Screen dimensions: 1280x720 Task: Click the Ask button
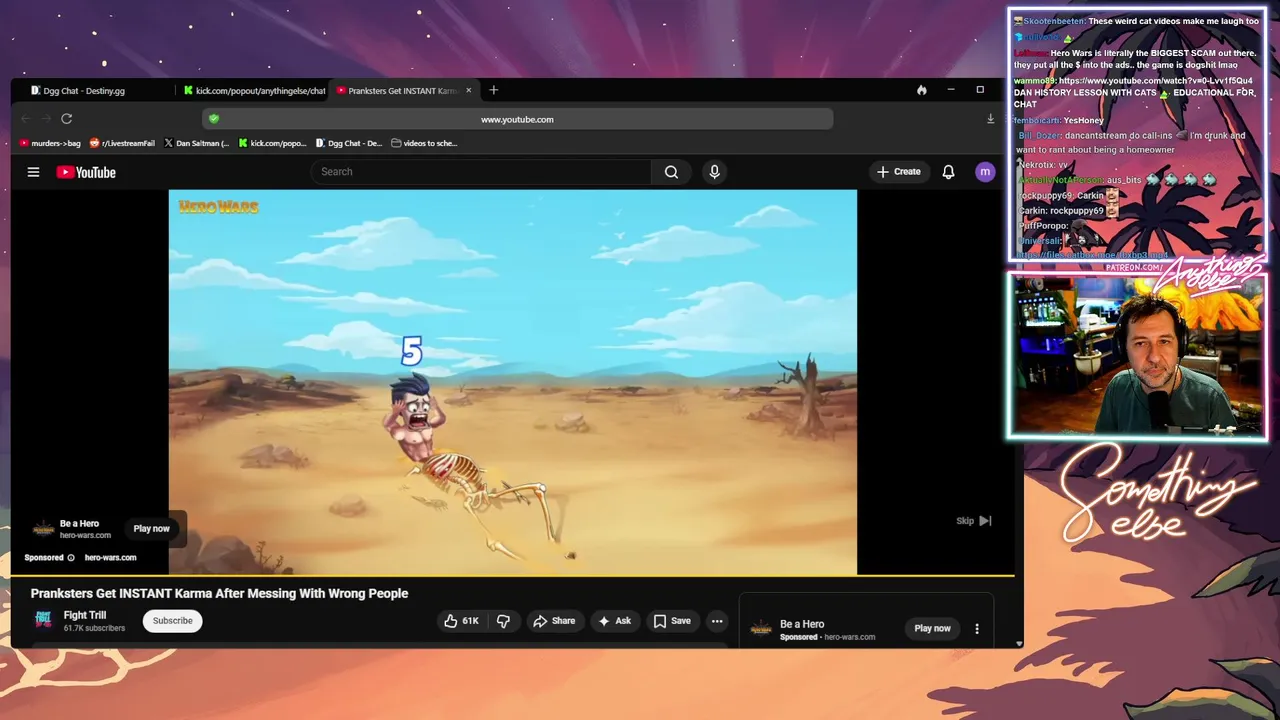click(x=614, y=621)
